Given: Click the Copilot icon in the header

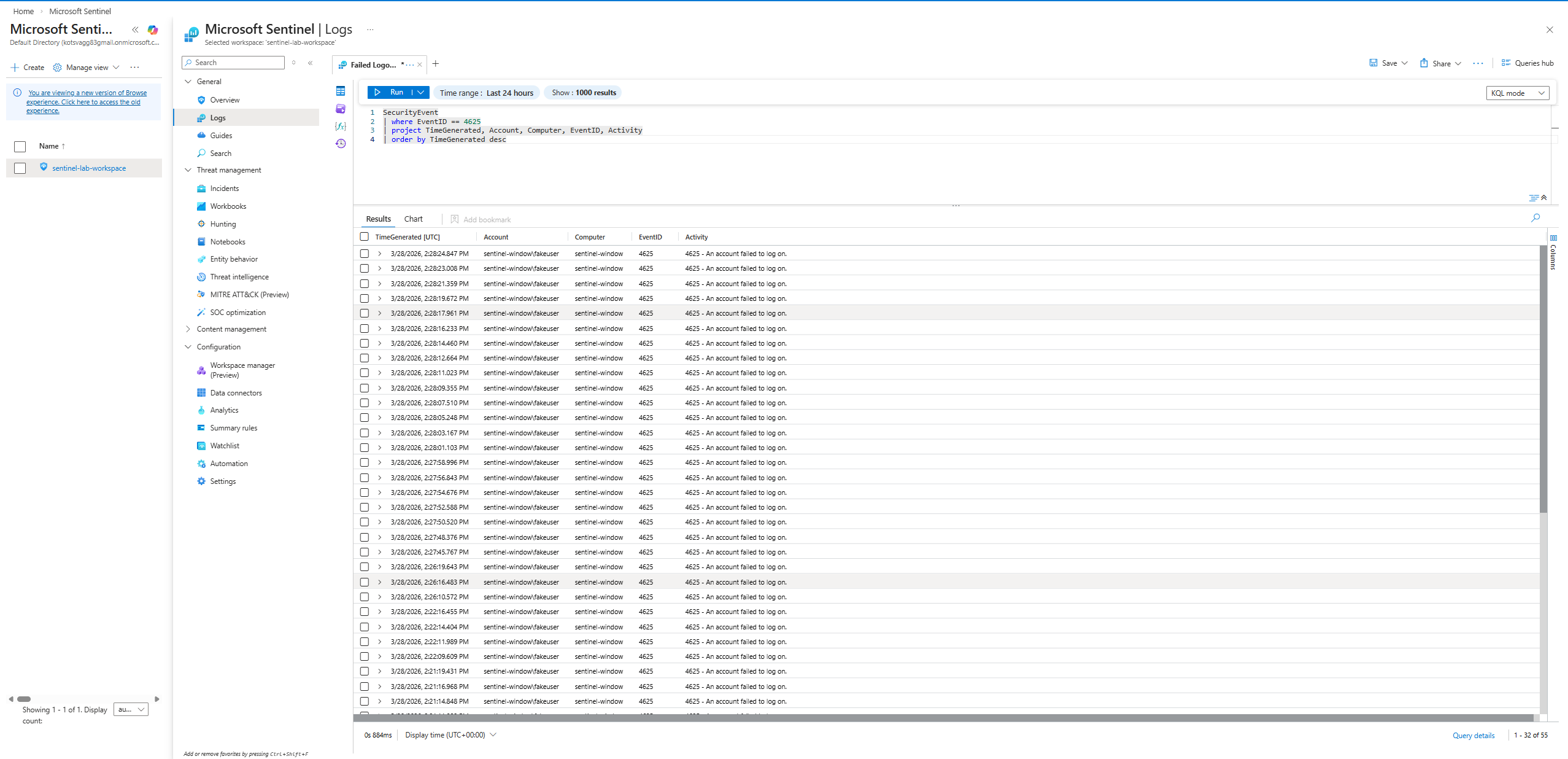Looking at the screenshot, I should pos(153,29).
